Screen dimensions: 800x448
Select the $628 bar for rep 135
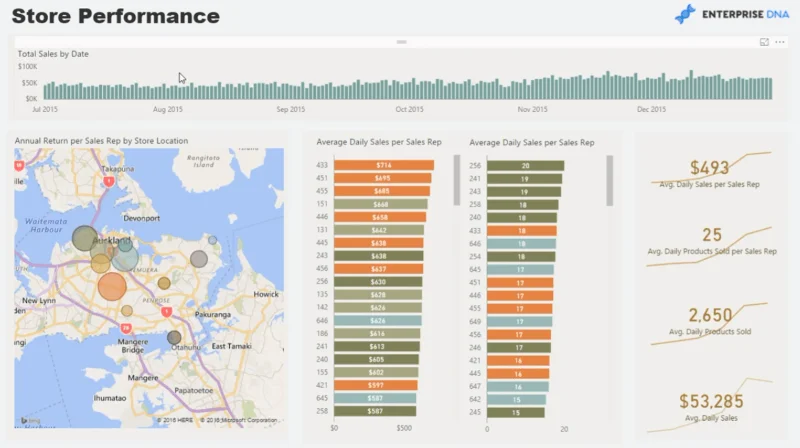click(378, 294)
